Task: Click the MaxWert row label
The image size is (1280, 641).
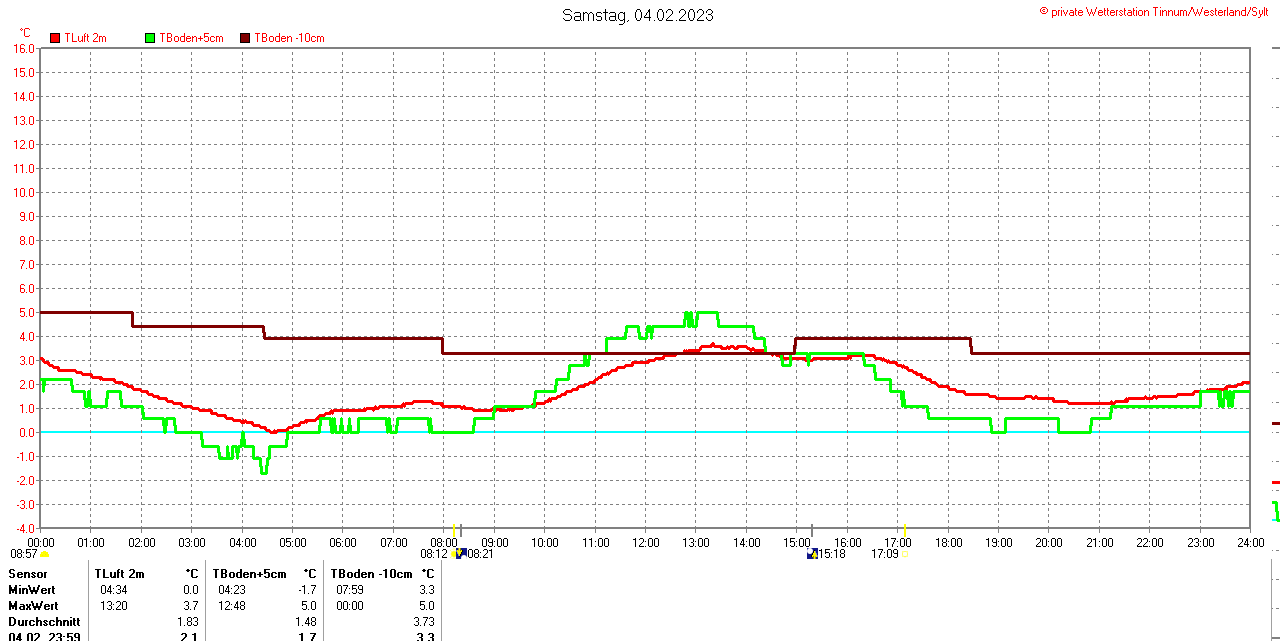Action: [34, 606]
